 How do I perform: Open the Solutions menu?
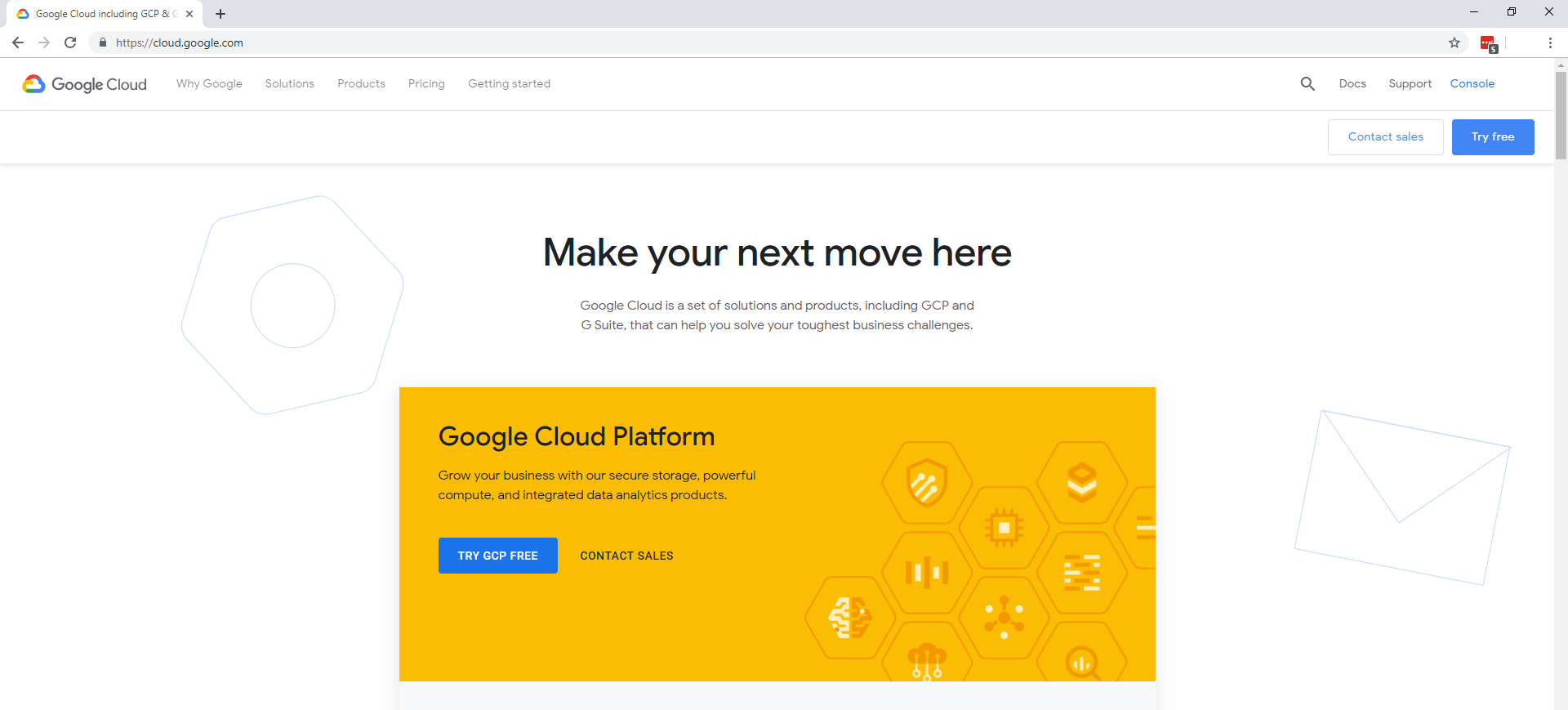click(289, 83)
